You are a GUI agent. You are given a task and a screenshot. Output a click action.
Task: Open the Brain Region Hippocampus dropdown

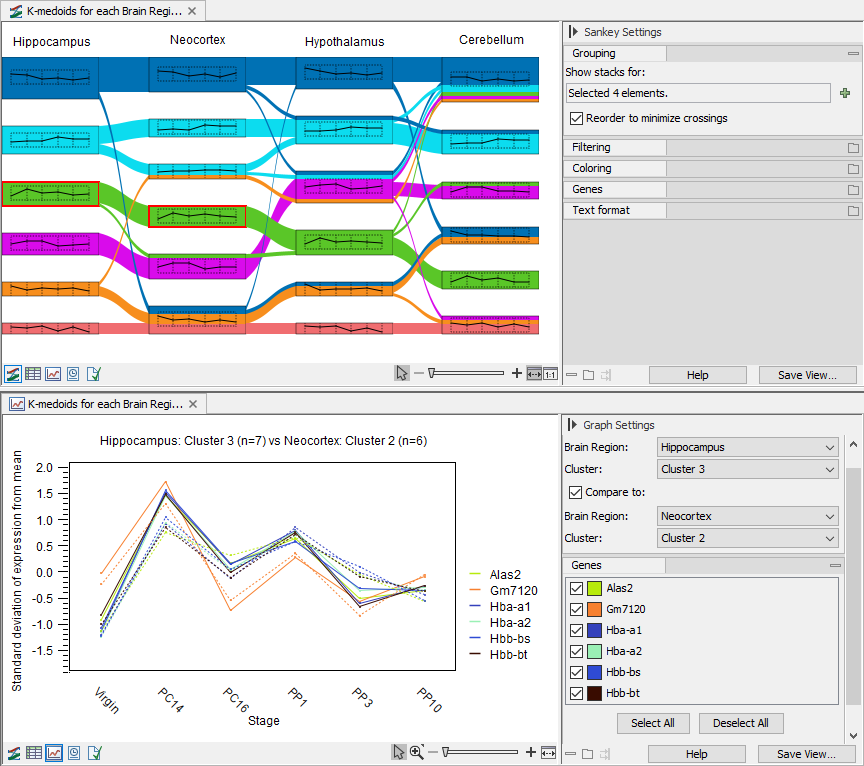[747, 447]
